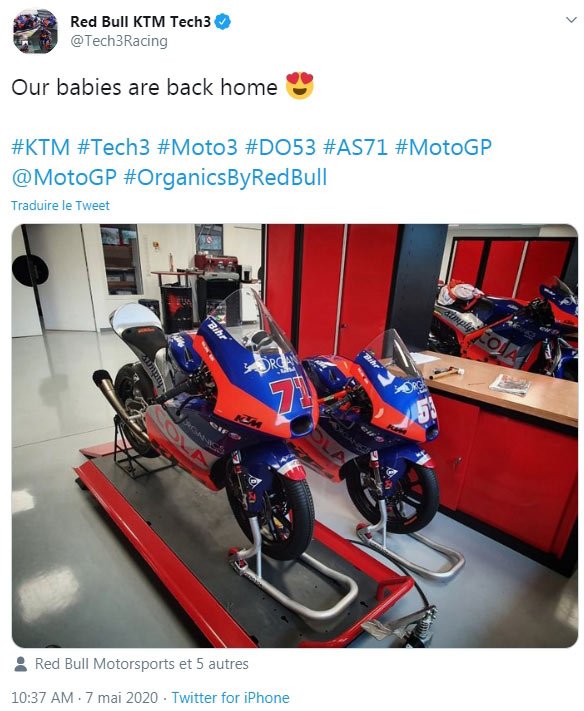Show tagged accounts Red Bull Motorsports et 5 autres
This screenshot has height=711, width=584.
[x=141, y=664]
